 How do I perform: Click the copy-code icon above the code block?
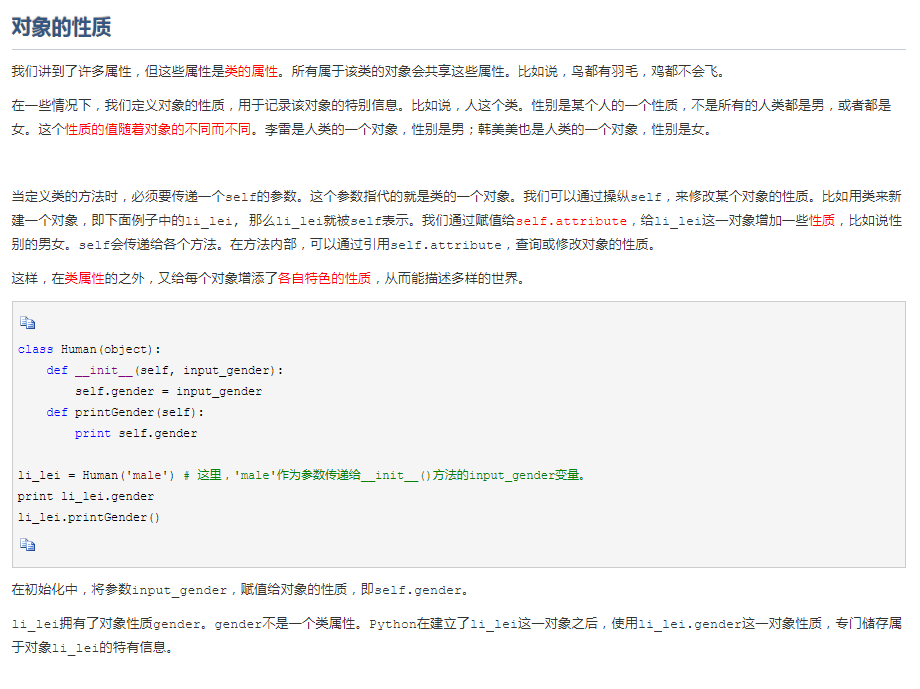[28, 323]
